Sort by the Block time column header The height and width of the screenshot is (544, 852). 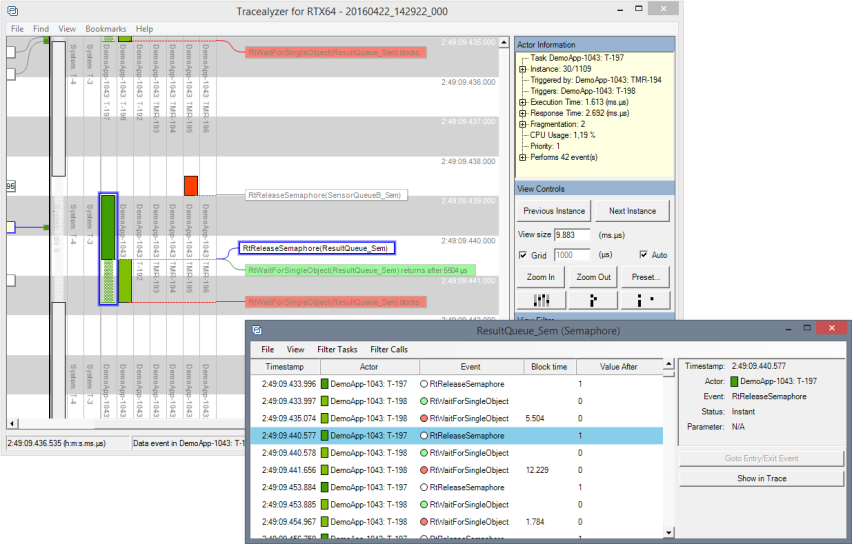click(x=549, y=367)
